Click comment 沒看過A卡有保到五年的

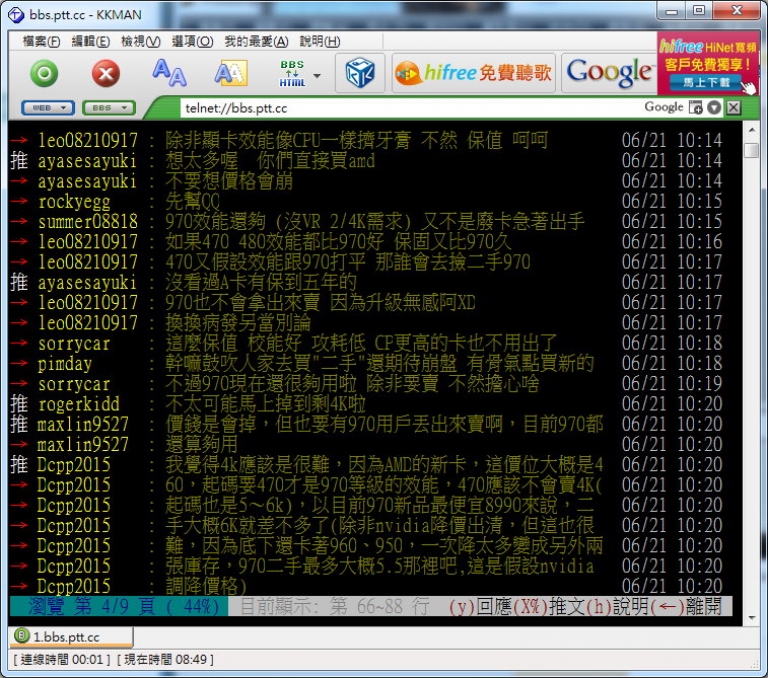[x=261, y=282]
